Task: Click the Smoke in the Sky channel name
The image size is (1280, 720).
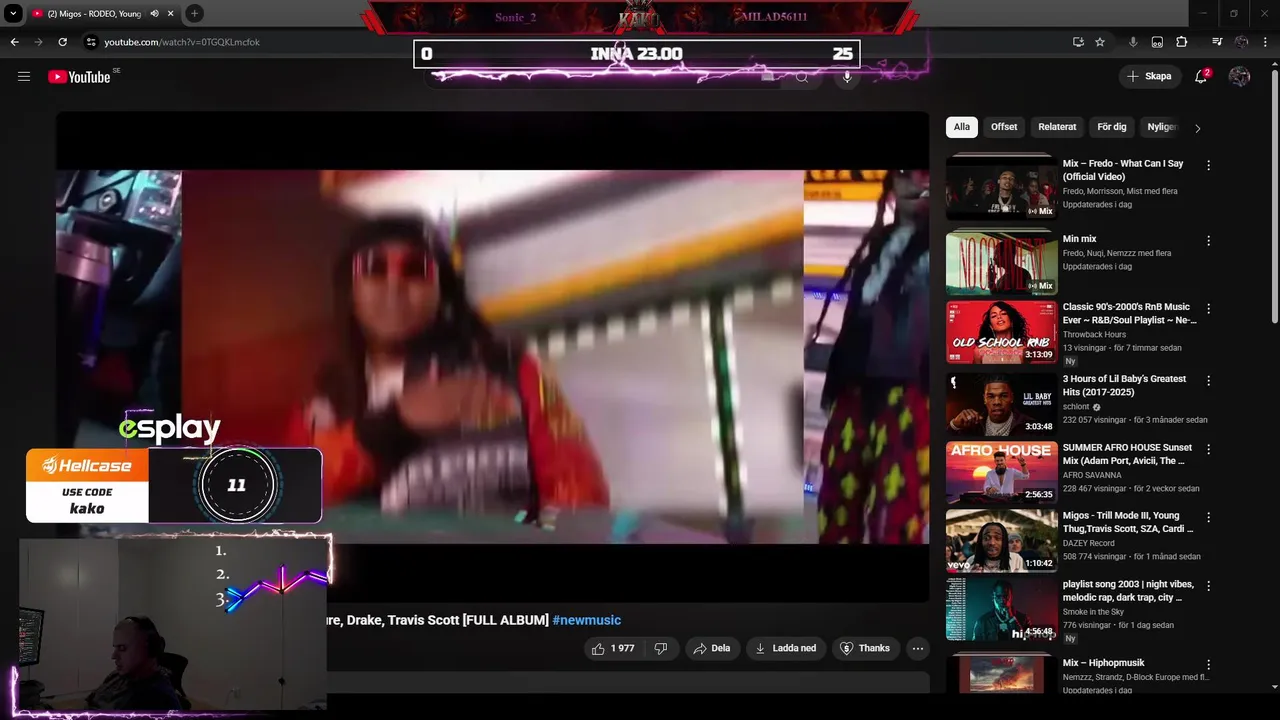Action: click(x=1093, y=612)
